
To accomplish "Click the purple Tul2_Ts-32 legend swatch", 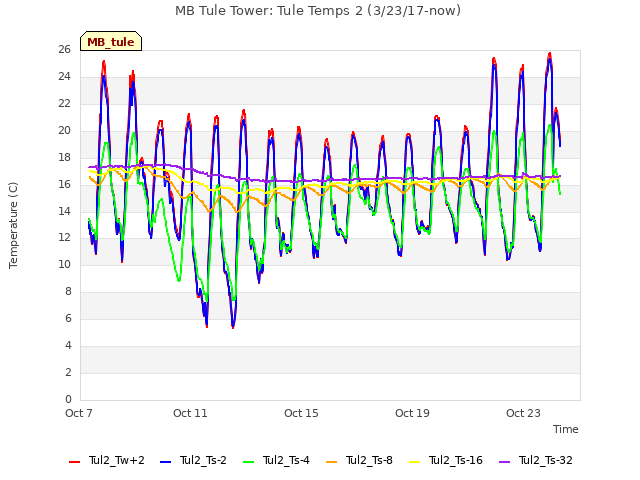I will coord(504,462).
